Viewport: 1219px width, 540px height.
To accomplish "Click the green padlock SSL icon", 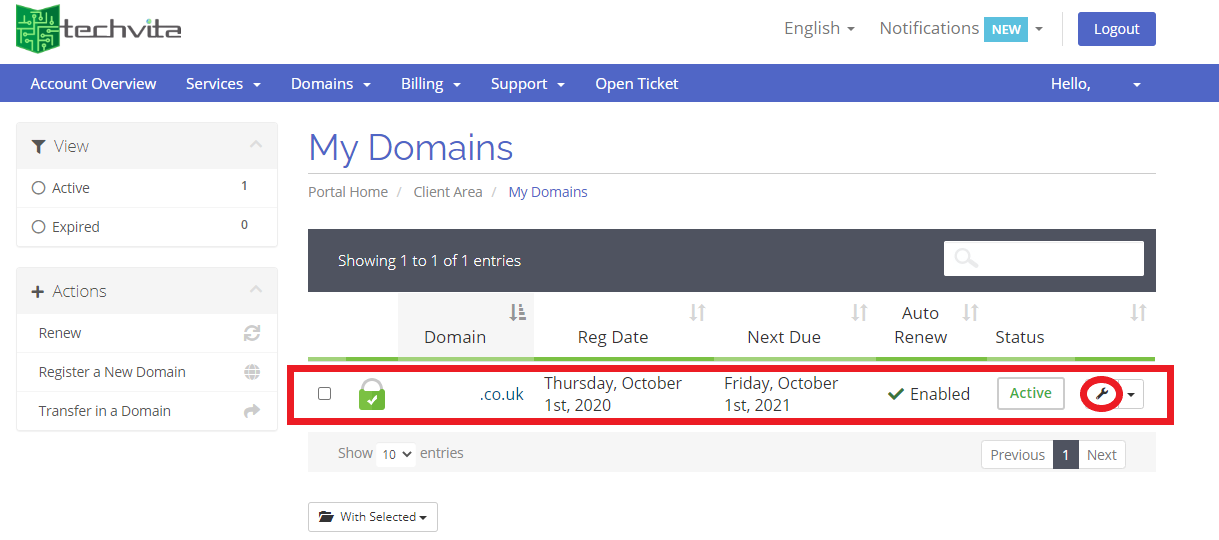I will [372, 394].
